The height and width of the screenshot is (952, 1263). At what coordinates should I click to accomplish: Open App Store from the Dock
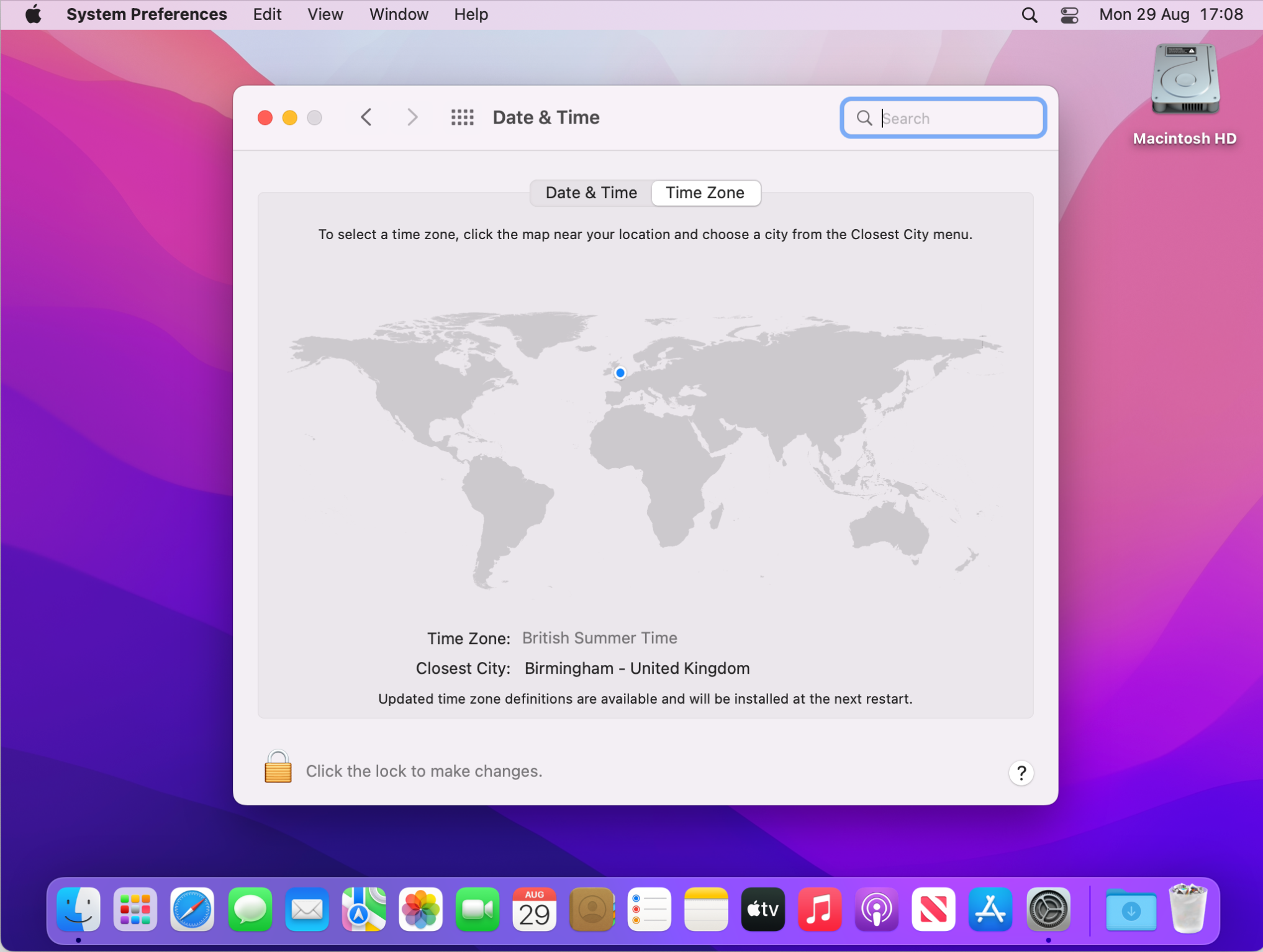[991, 909]
